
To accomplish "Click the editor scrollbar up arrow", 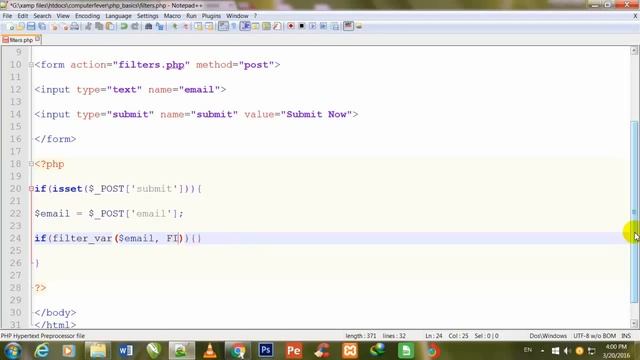I will tap(634, 51).
